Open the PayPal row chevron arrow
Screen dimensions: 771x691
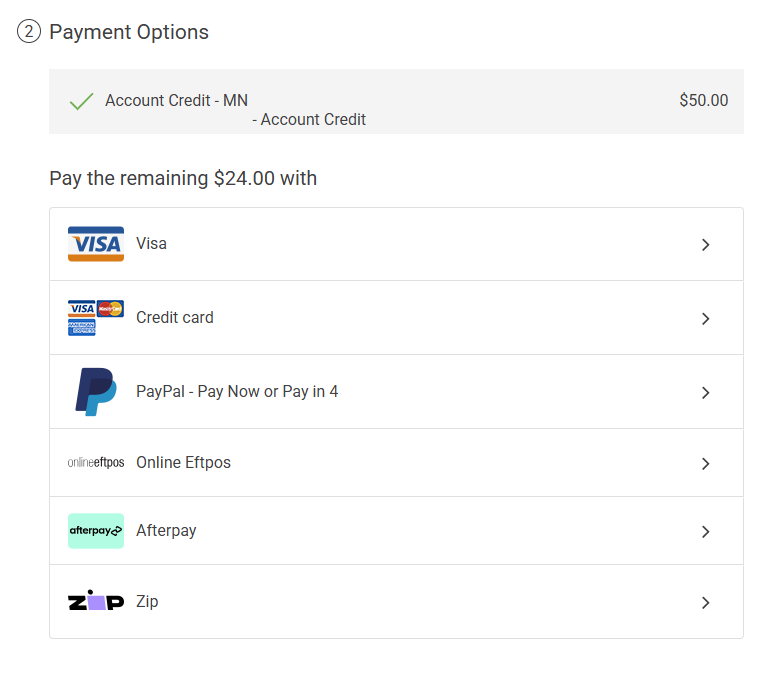[x=705, y=393]
